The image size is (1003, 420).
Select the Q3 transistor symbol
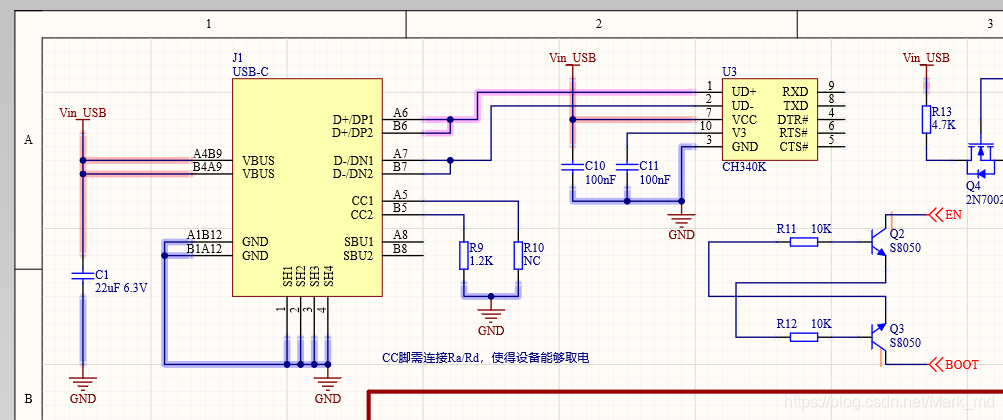pyautogui.click(x=879, y=337)
